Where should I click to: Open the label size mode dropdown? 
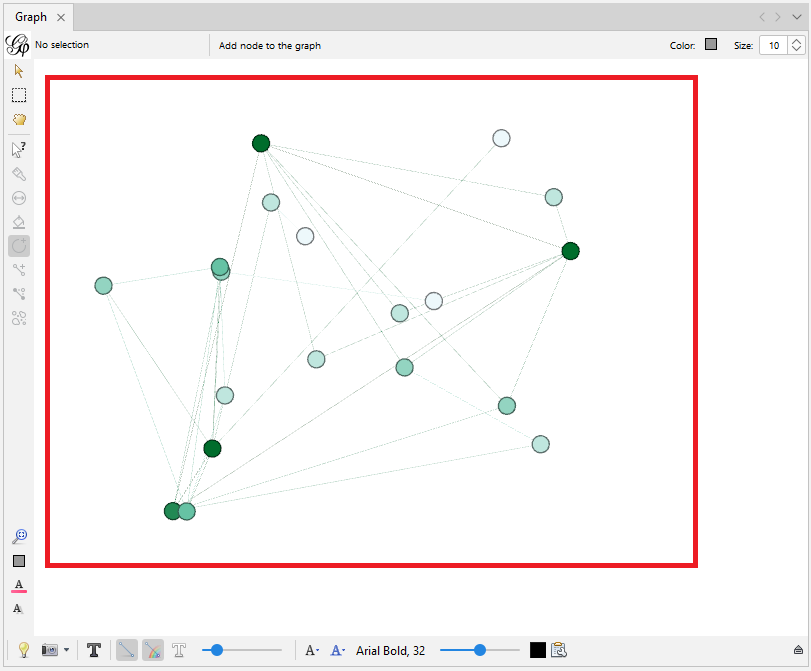pyautogui.click(x=312, y=650)
